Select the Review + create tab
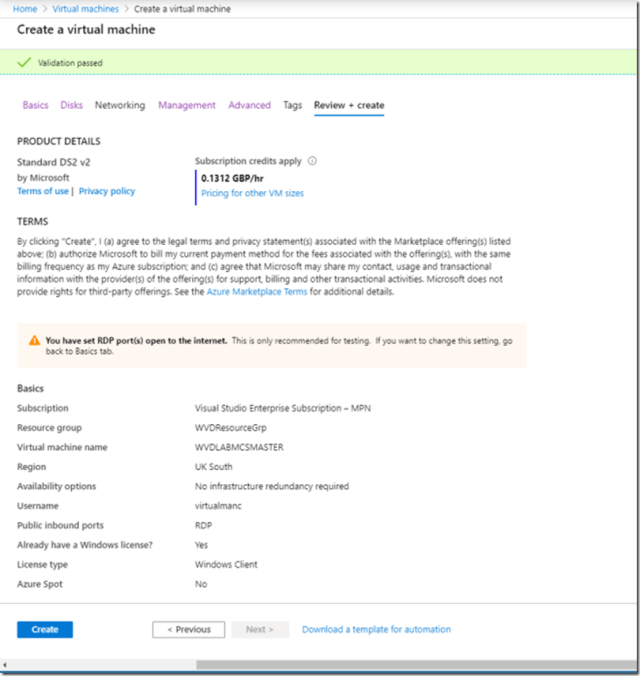This screenshot has width=640, height=676. [x=349, y=105]
